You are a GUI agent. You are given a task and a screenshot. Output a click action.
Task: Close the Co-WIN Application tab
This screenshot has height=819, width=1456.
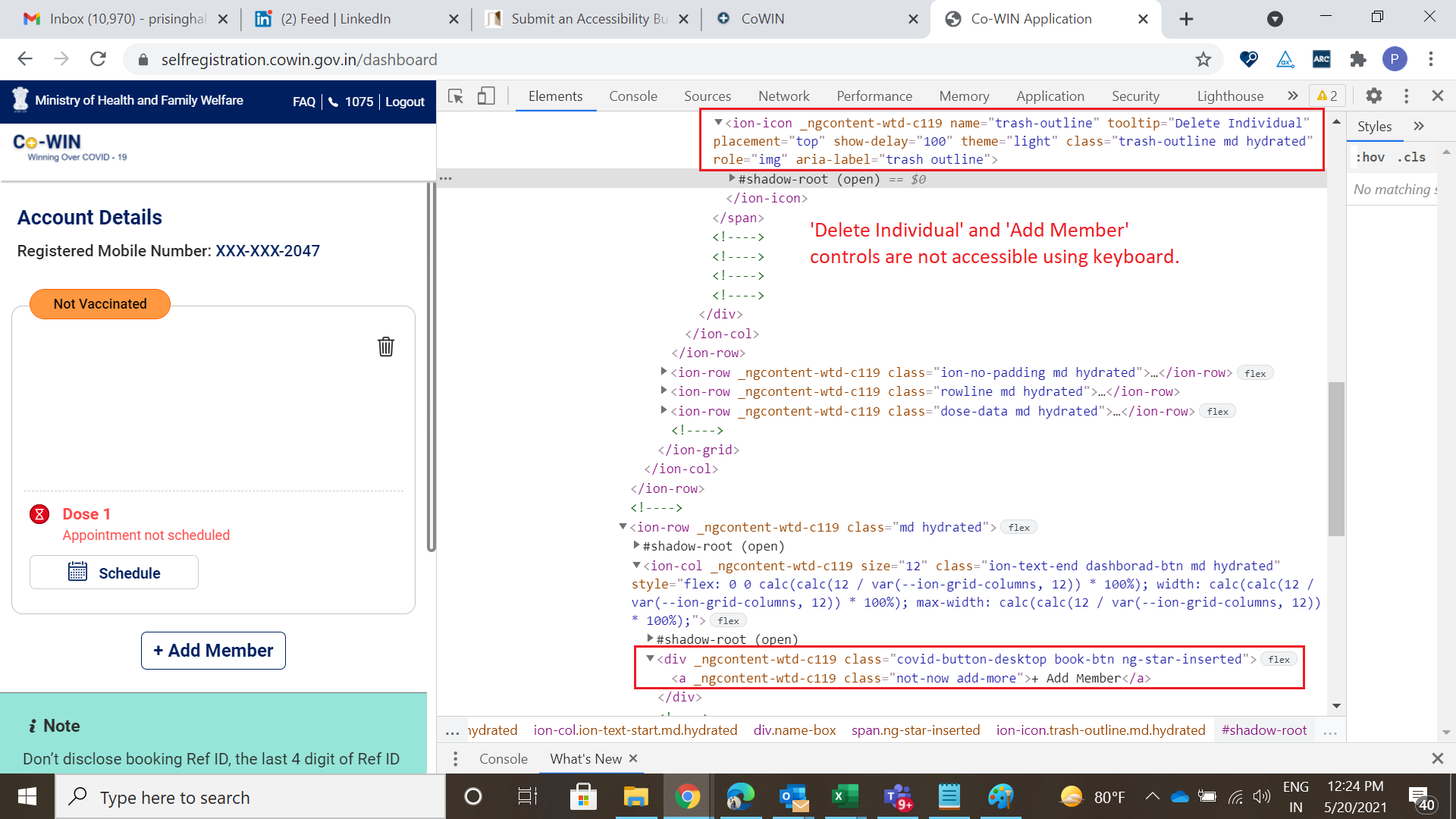[1143, 19]
